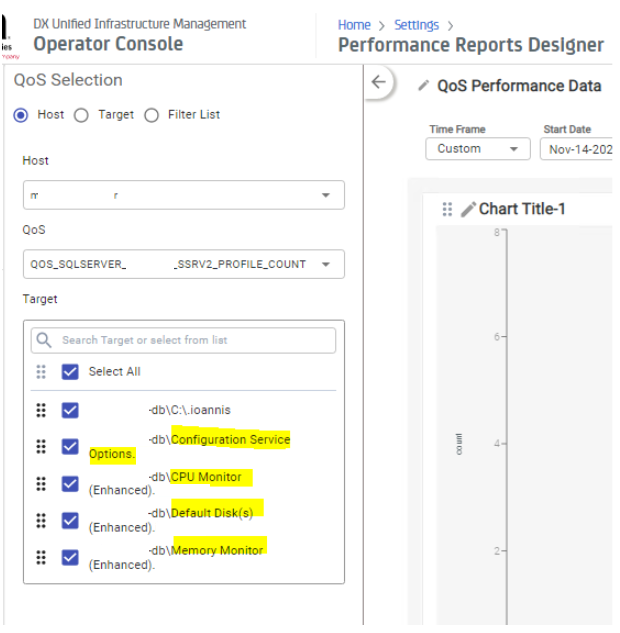Choose the Filter List radio option

[152, 115]
